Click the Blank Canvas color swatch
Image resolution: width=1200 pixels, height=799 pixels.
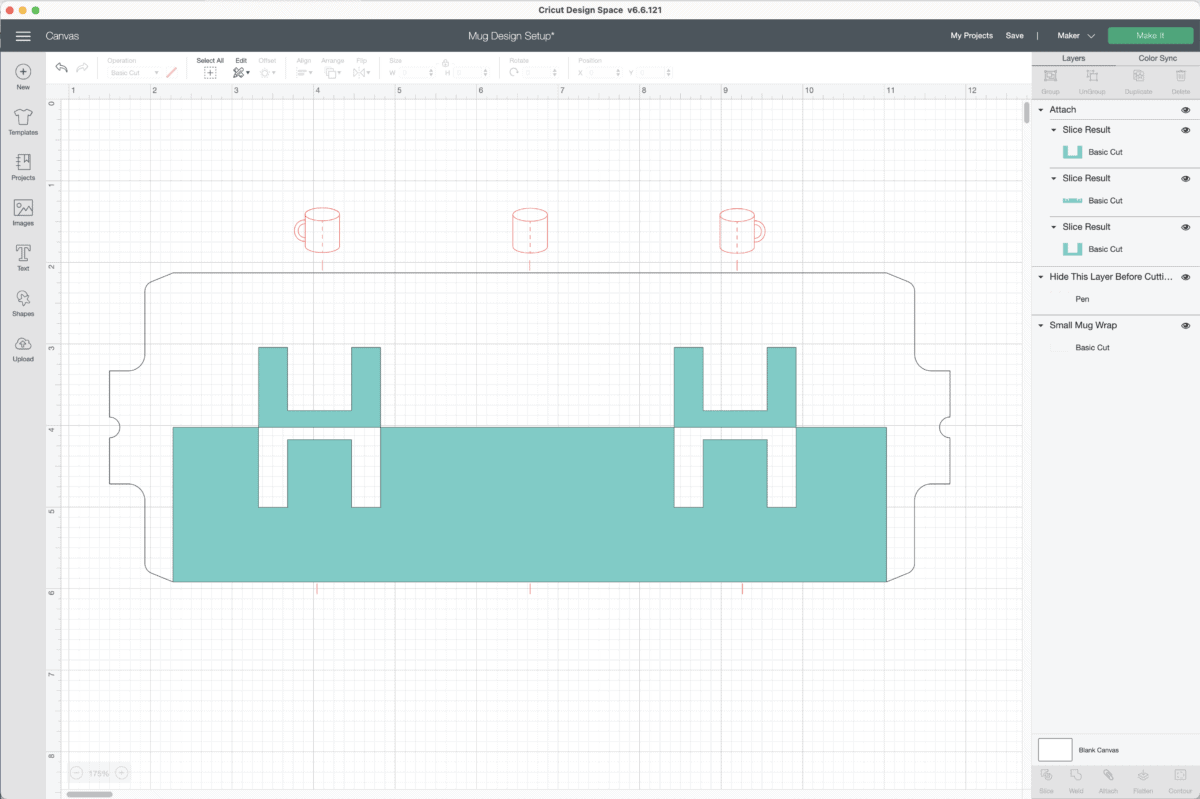tap(1055, 749)
